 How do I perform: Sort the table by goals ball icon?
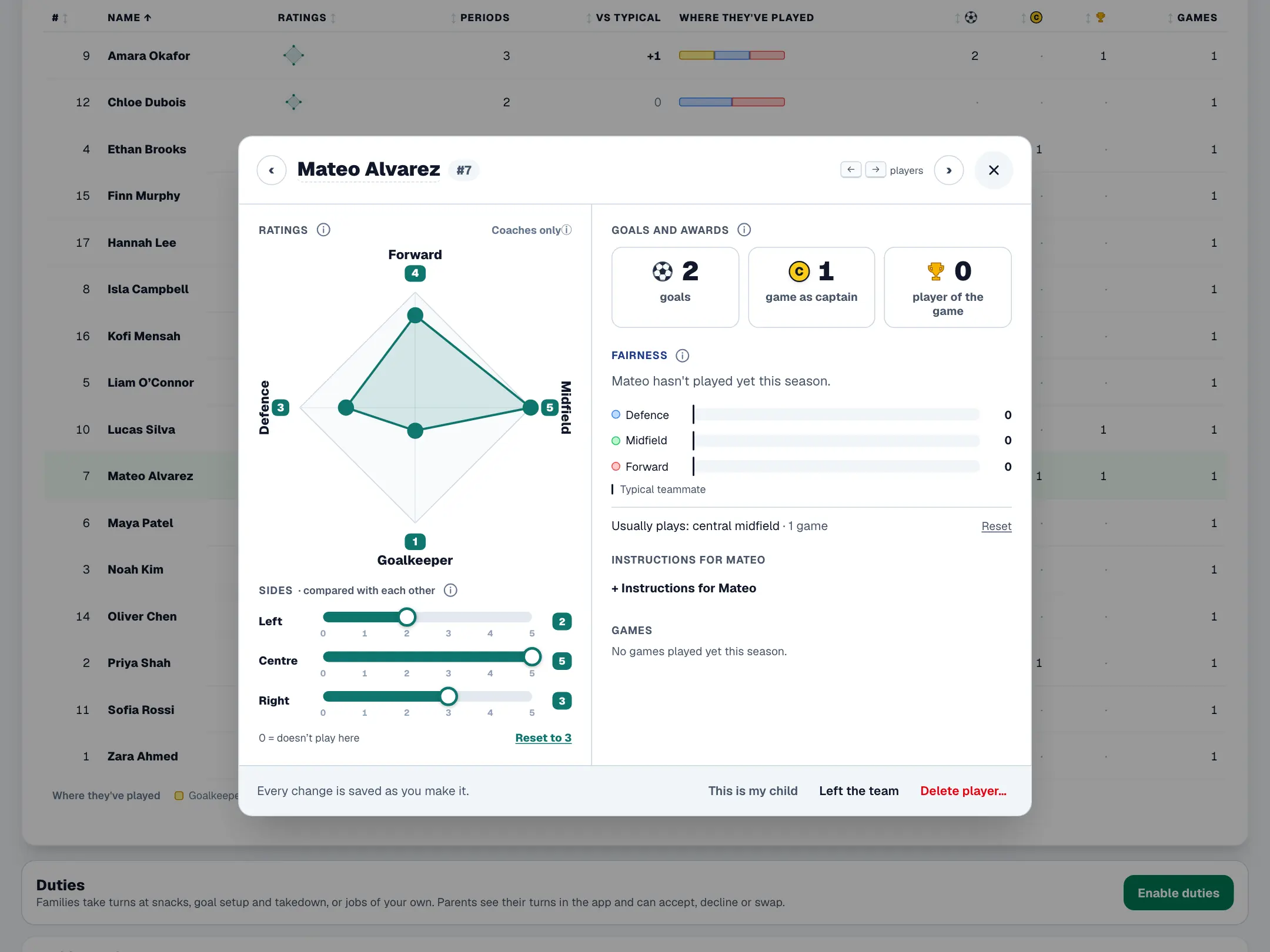[971, 18]
